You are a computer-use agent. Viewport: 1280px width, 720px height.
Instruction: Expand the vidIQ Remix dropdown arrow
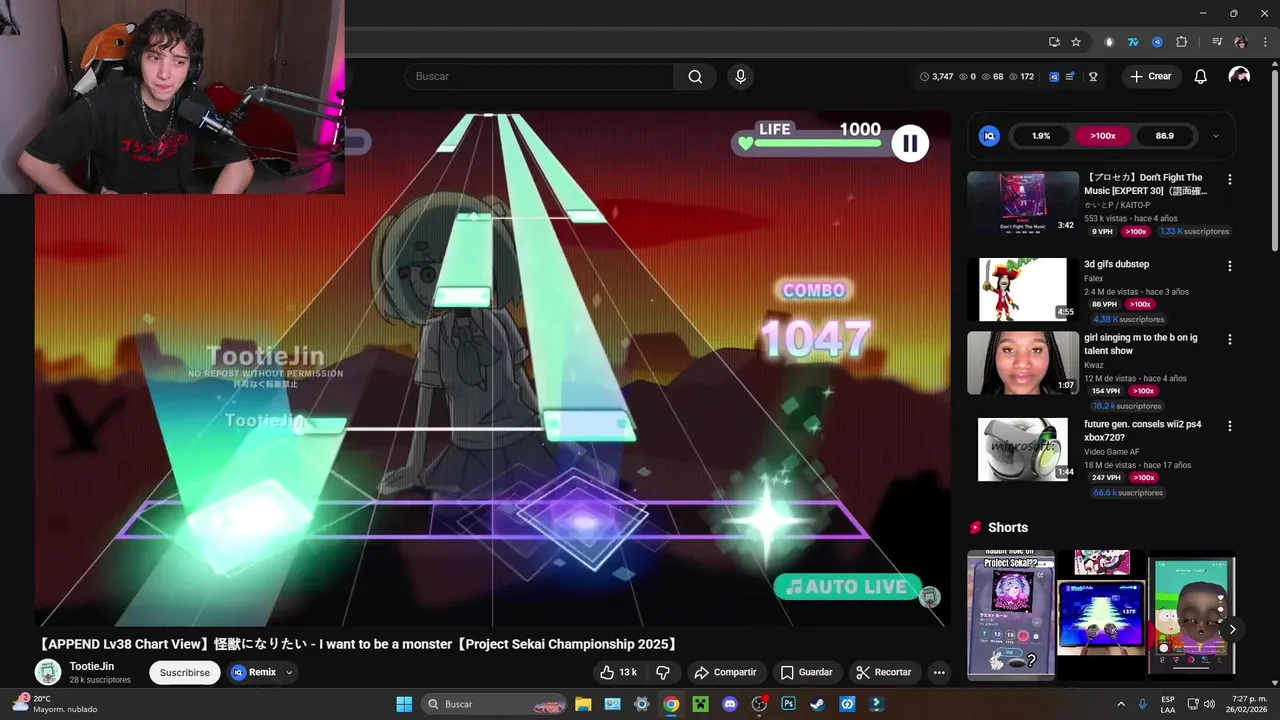[x=289, y=673]
